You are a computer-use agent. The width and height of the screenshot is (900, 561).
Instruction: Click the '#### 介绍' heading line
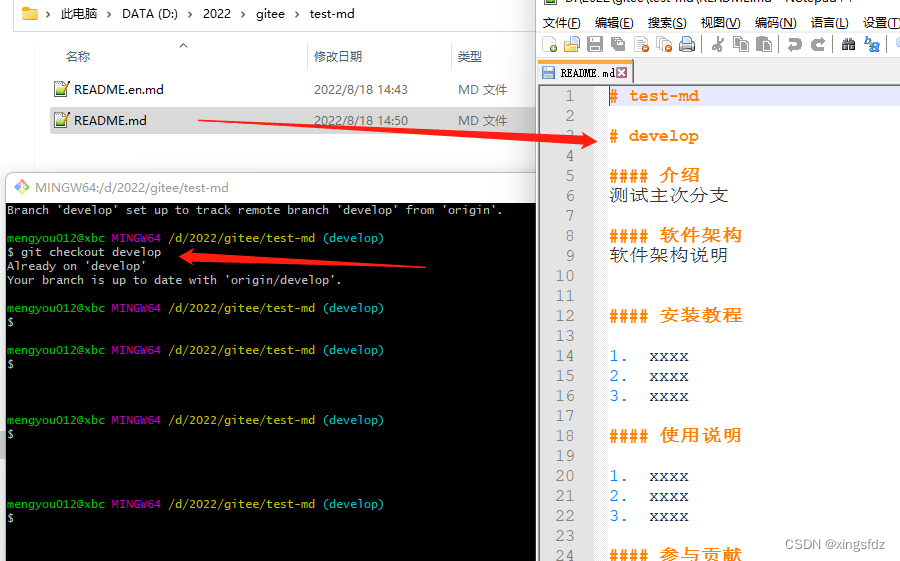[x=654, y=175]
